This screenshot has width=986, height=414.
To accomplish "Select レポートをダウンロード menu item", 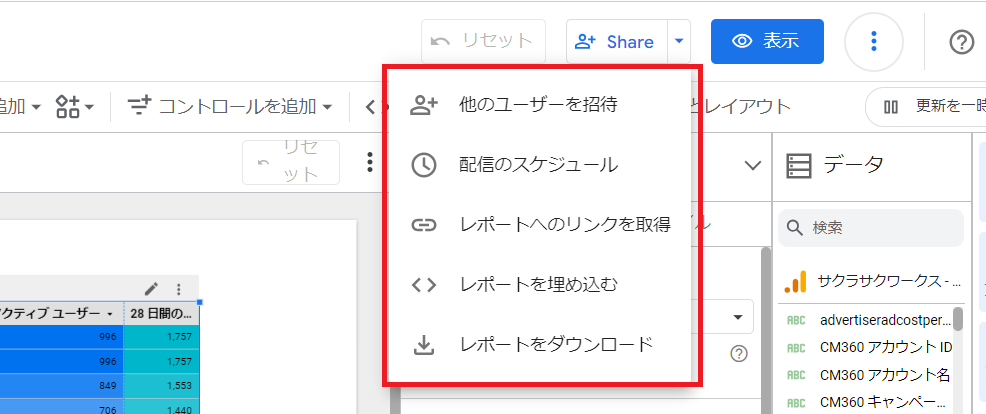I will [539, 344].
